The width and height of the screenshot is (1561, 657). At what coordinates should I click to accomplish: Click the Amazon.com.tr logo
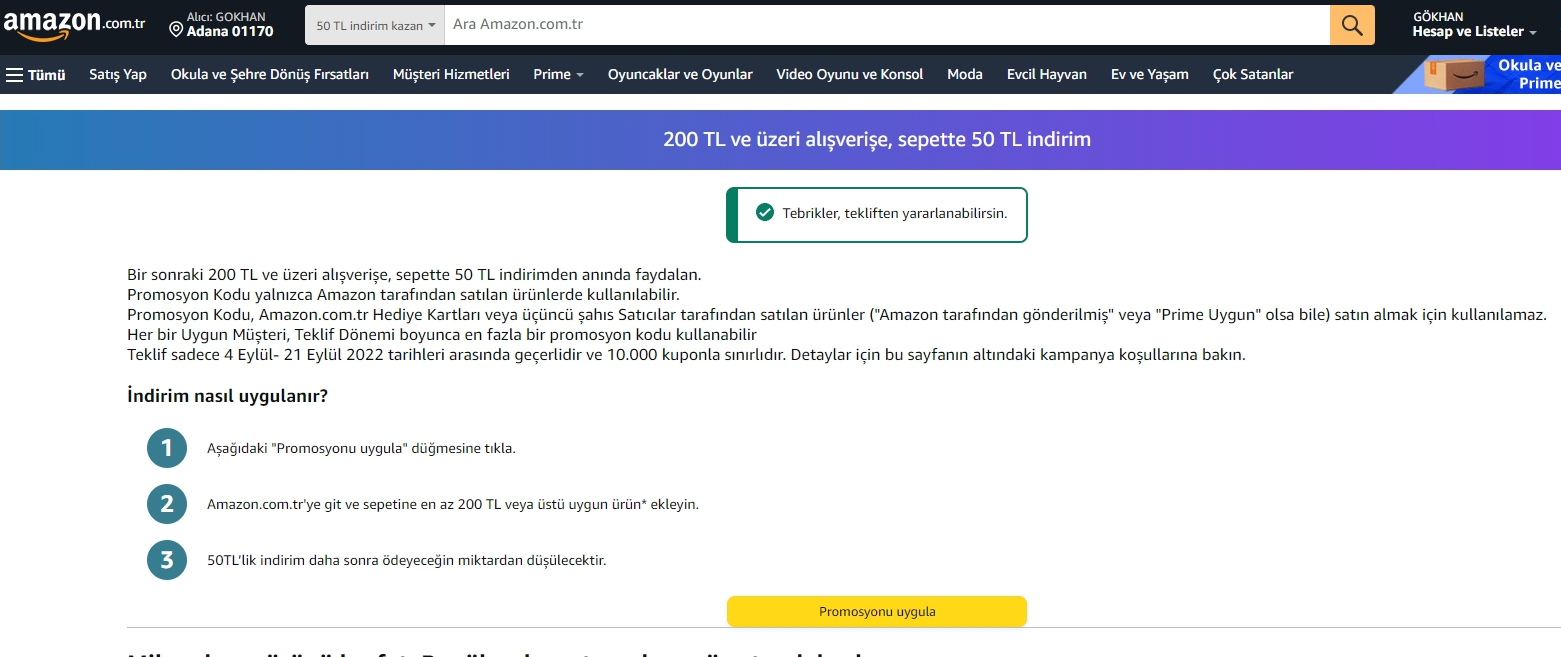[x=75, y=25]
